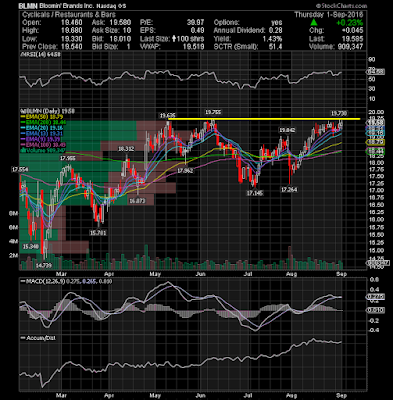Click the yellow horizontal resistance line
Screen dimensions: 393x400
[264, 119]
